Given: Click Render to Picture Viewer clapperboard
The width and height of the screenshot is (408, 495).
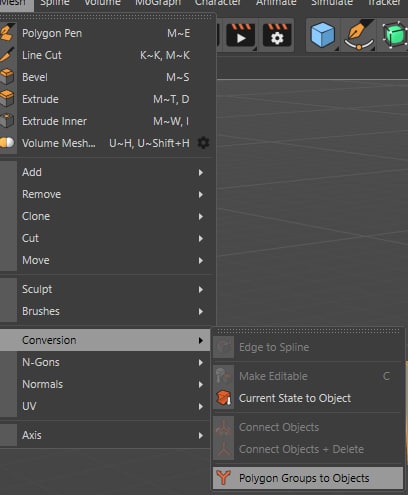Looking at the screenshot, I should coord(240,35).
